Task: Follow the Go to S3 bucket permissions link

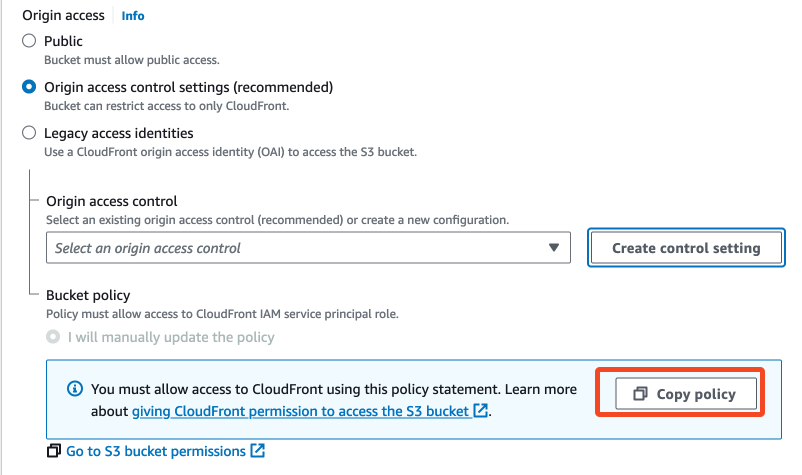Action: point(155,451)
